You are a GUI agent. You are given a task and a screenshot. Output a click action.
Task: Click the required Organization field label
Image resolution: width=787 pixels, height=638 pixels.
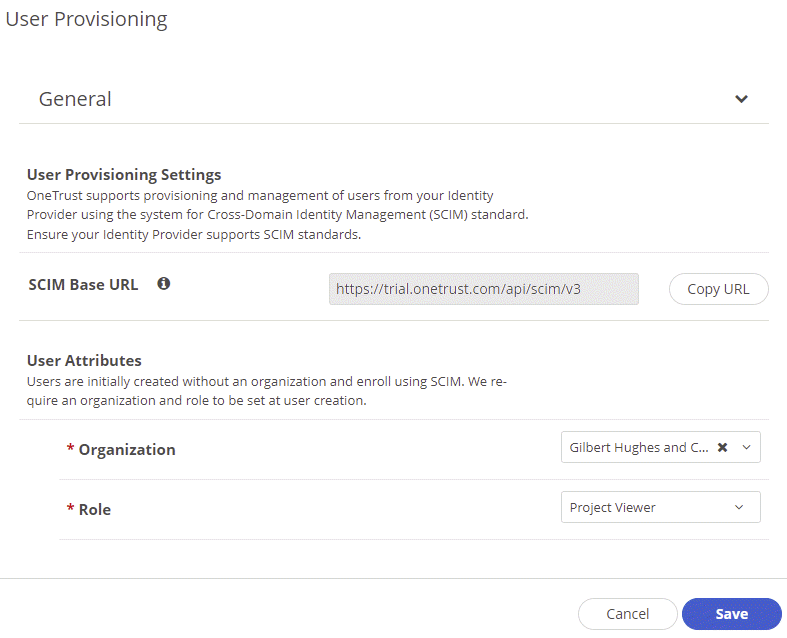click(126, 450)
